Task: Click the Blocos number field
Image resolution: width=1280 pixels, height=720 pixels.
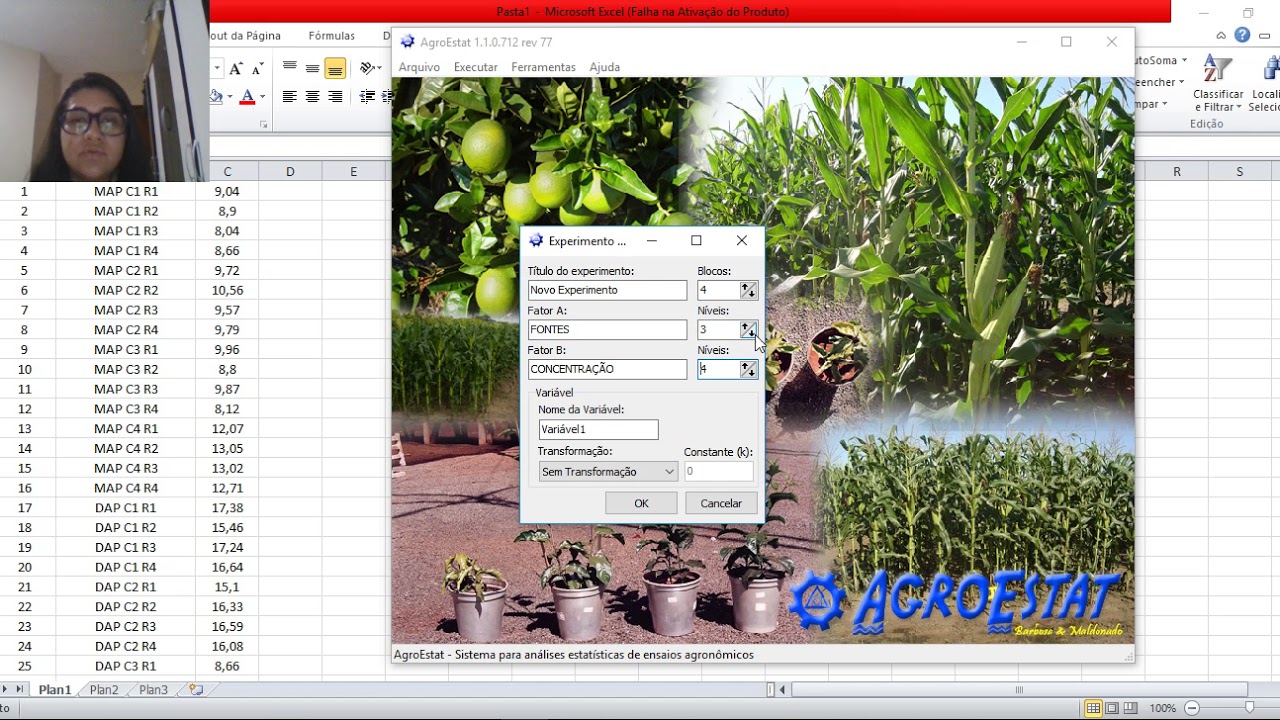Action: 718,290
